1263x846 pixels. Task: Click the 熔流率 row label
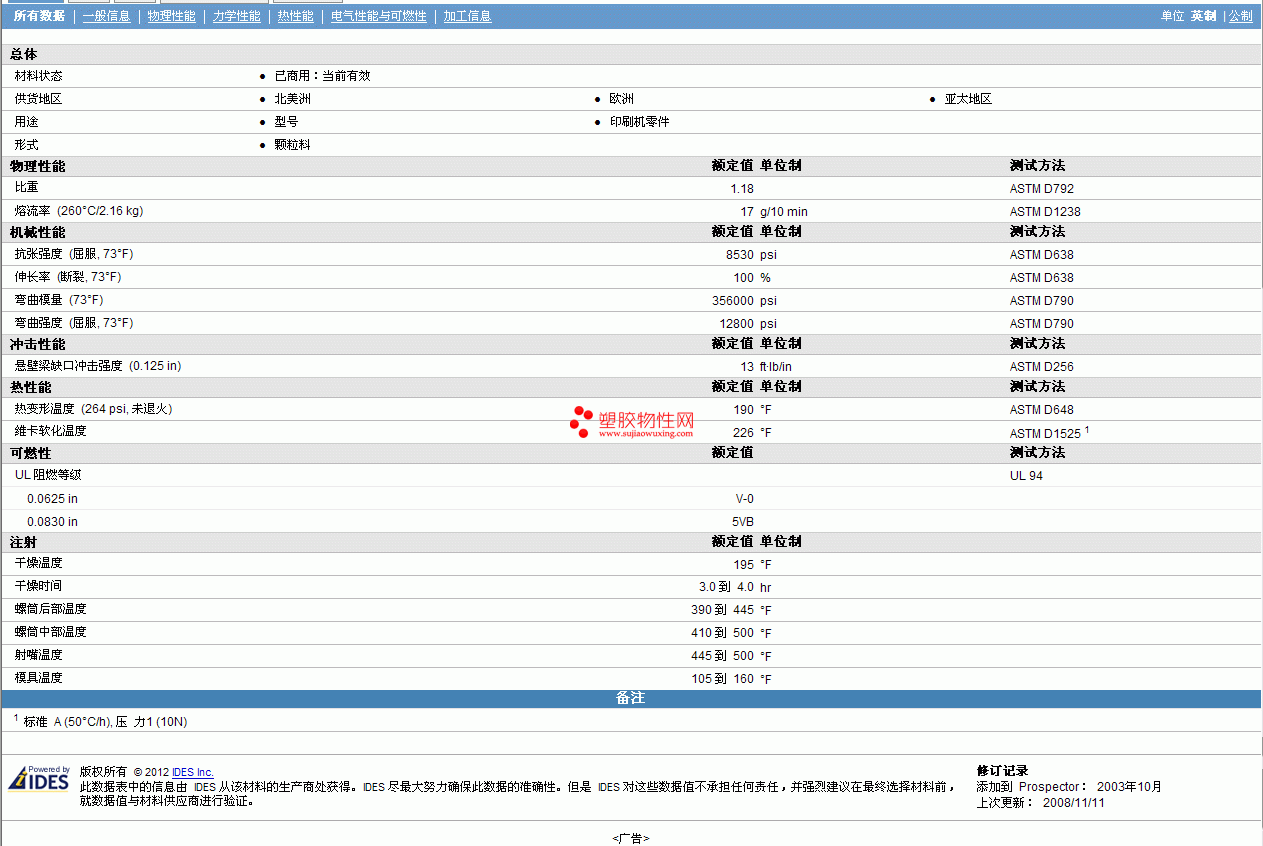tap(78, 211)
